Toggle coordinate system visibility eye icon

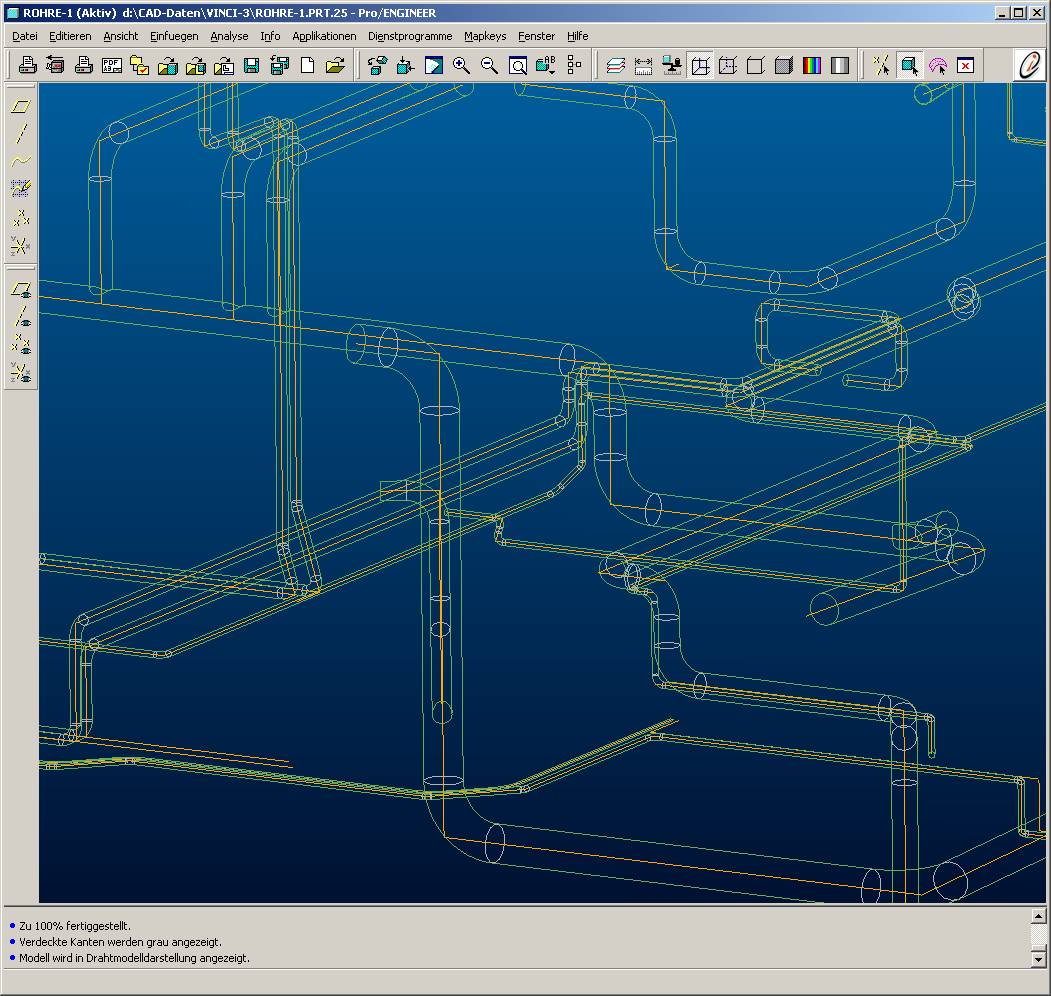click(x=21, y=372)
